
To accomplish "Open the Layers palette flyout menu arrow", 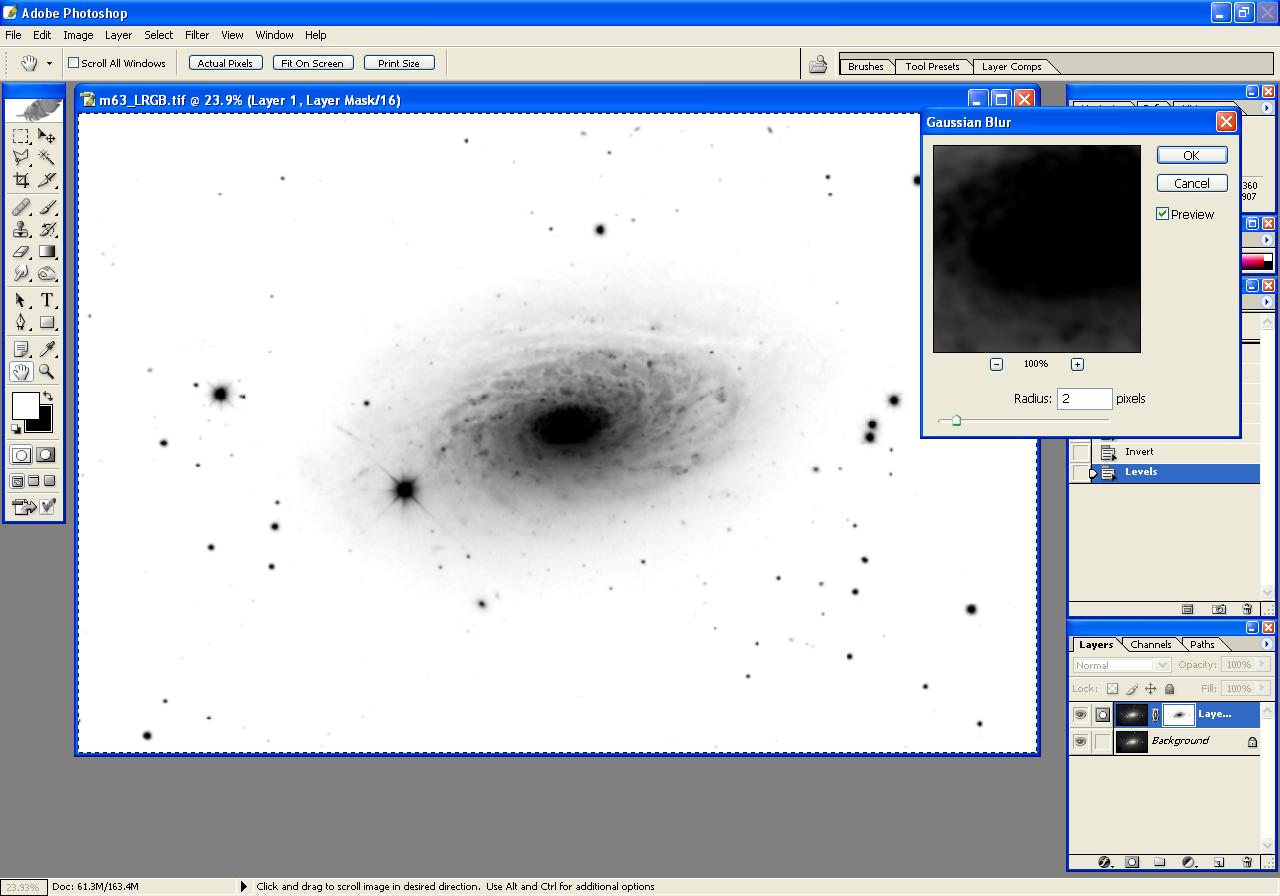I will tap(1267, 644).
